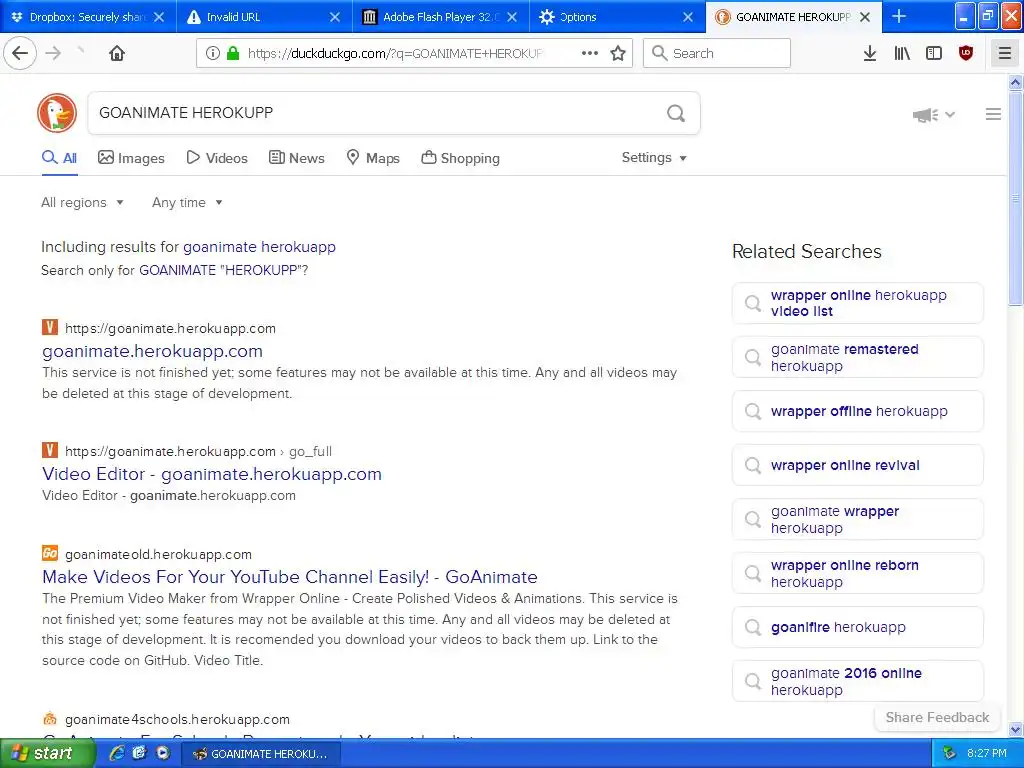
Task: Click the Firefox address bar URL
Action: tap(395, 54)
